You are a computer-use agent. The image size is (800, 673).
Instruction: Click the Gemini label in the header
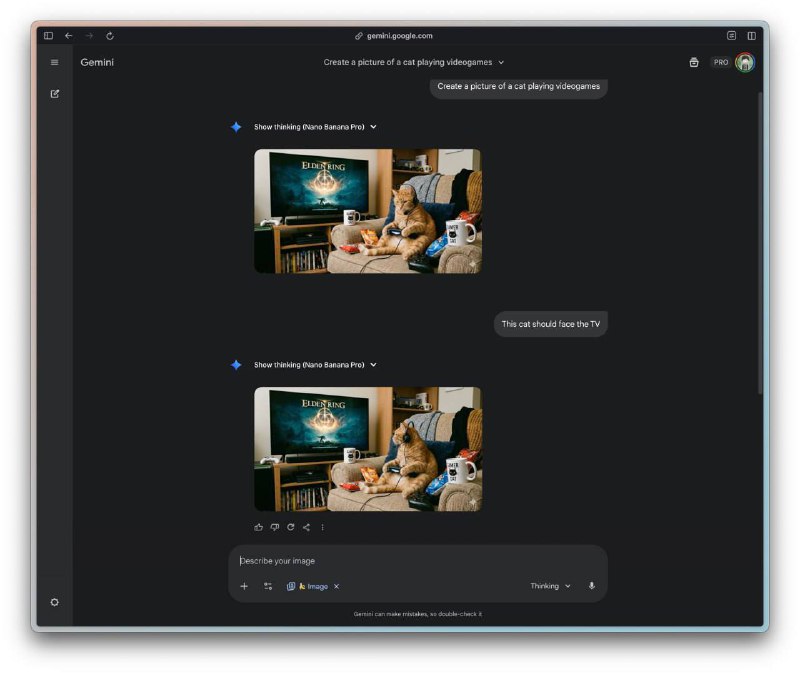click(x=96, y=62)
